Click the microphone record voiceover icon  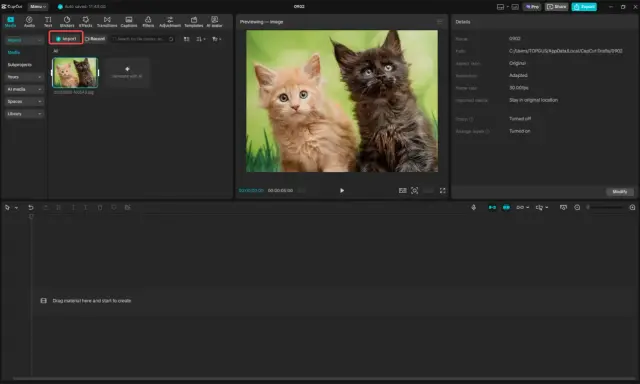(473, 207)
